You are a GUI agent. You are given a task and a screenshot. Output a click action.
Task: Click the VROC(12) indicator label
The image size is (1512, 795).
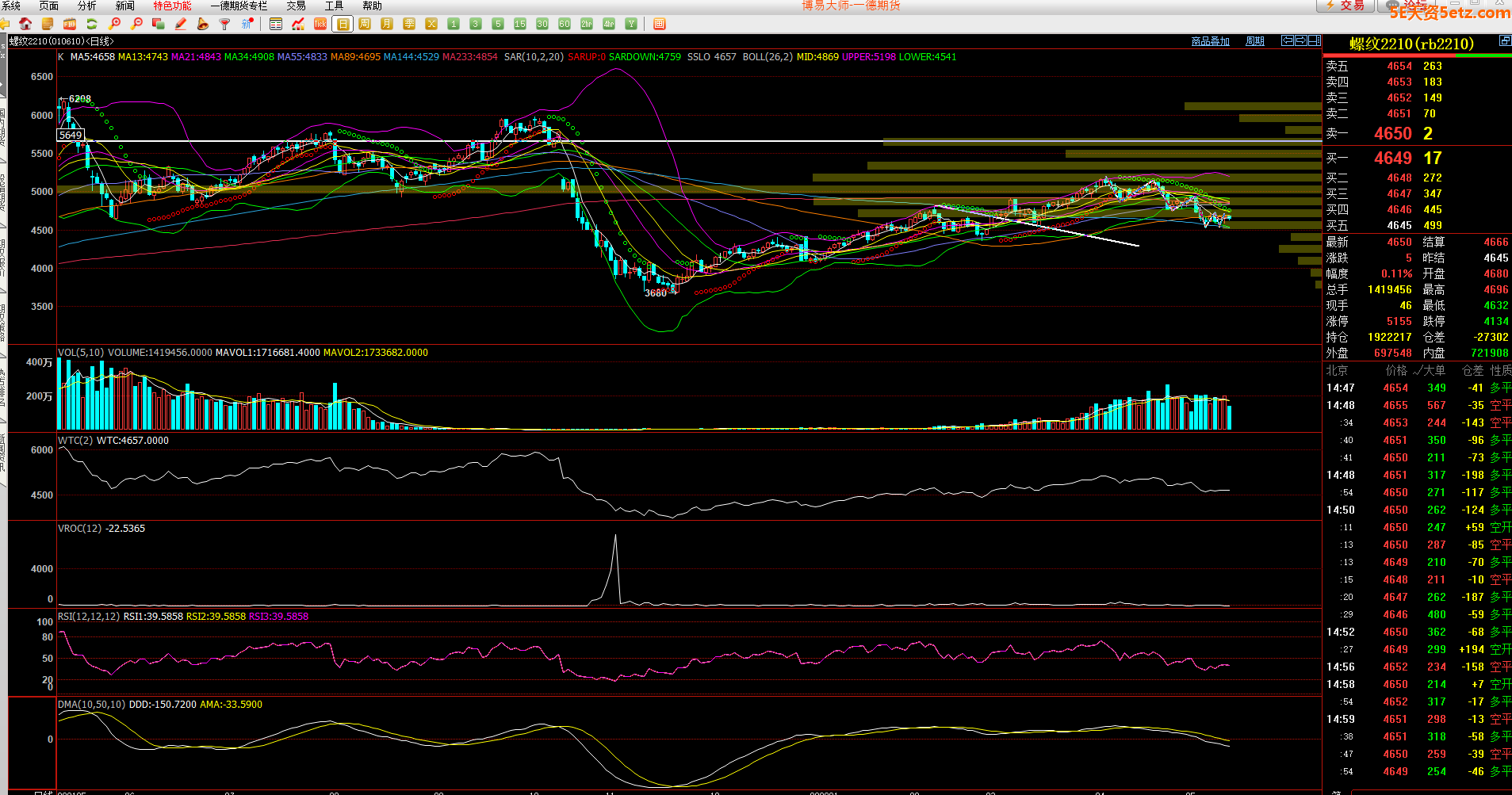[79, 529]
